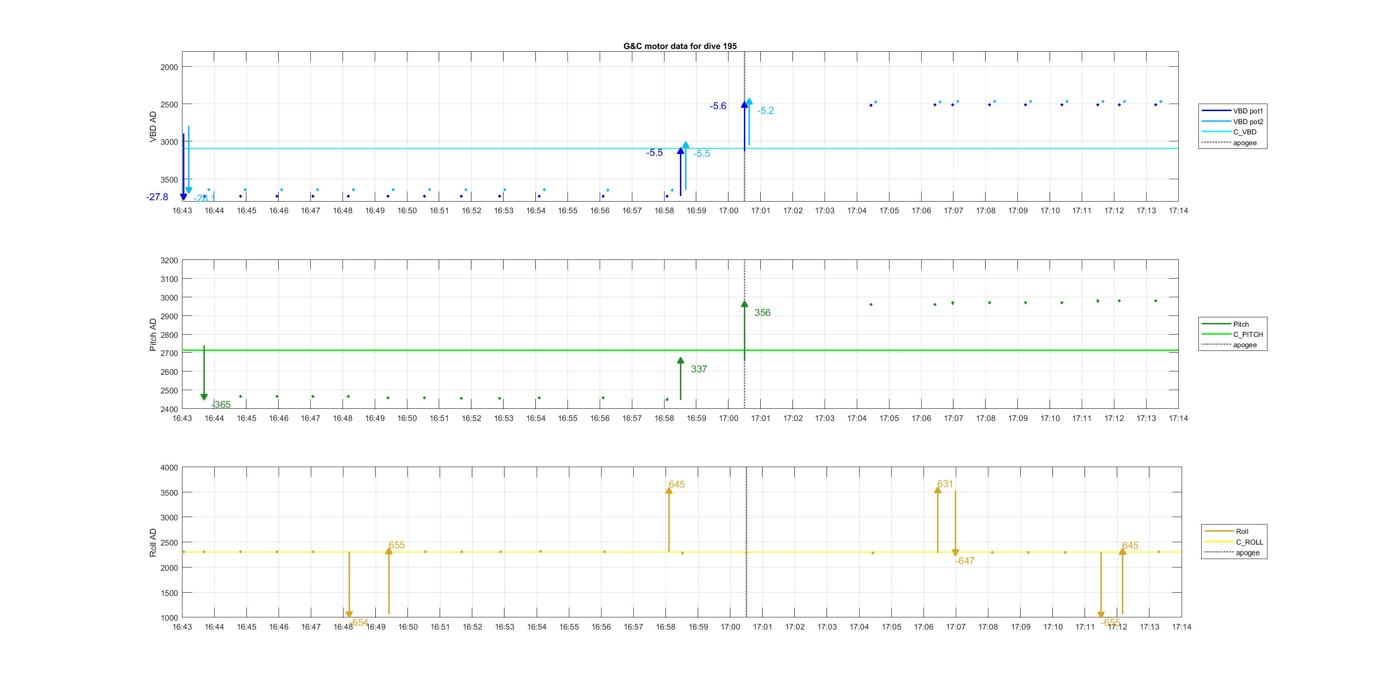1400x693 pixels.
Task: Click the "-655" roll data label
Action: click(1111, 622)
